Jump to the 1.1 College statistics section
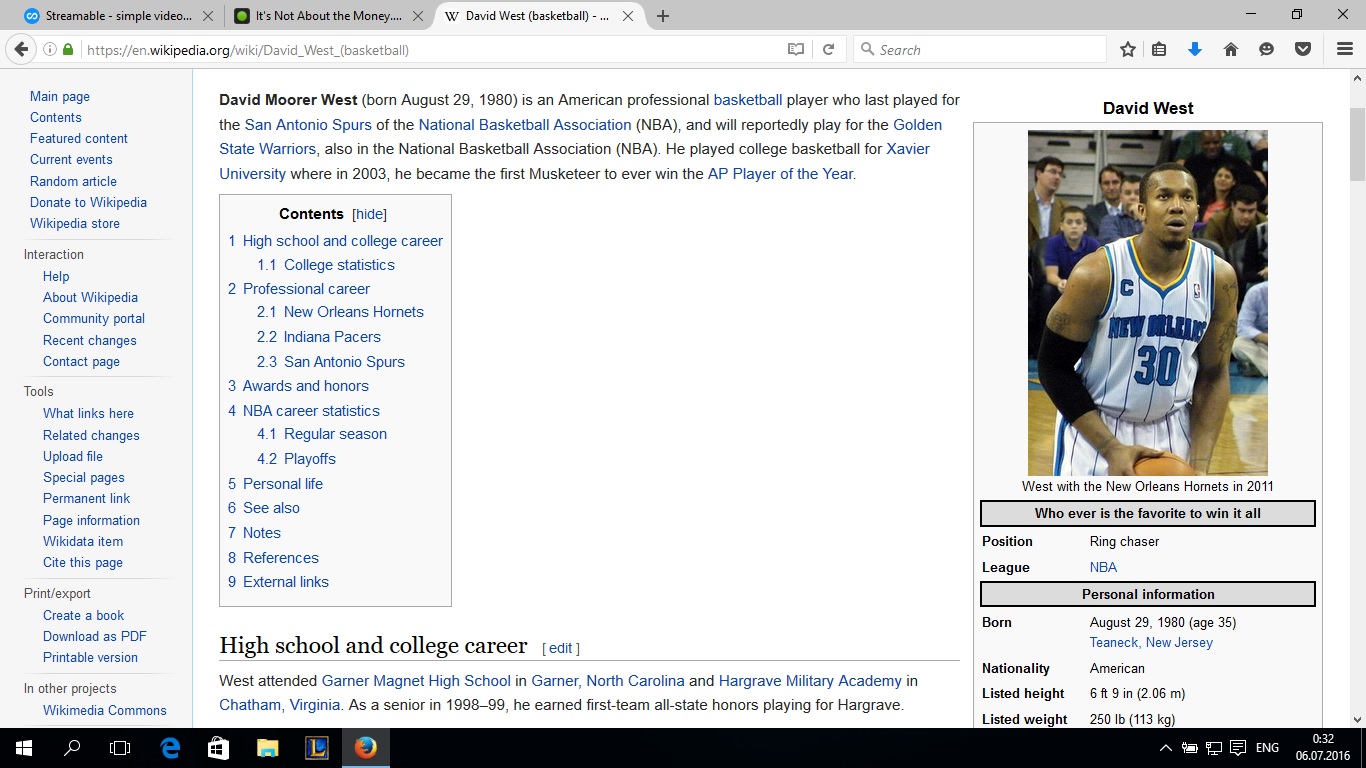This screenshot has width=1366, height=768. click(x=326, y=265)
